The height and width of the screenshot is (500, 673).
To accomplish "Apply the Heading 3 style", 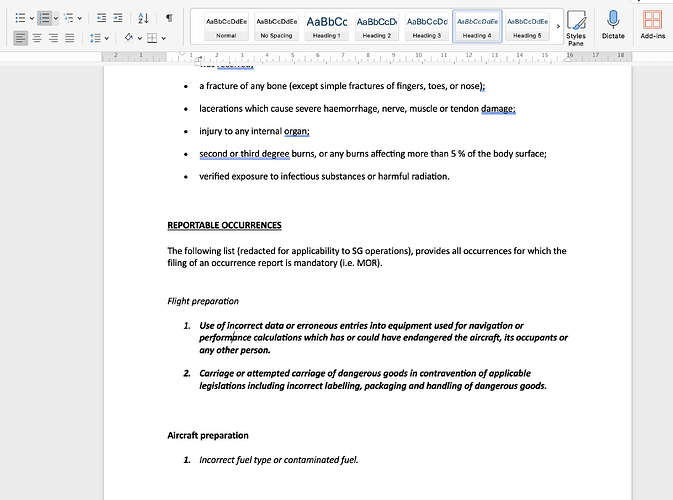I will (x=427, y=27).
